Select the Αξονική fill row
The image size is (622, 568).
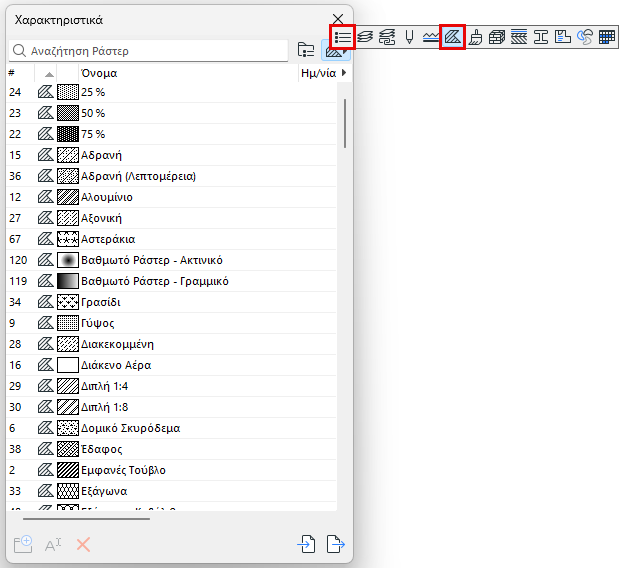pos(171,218)
